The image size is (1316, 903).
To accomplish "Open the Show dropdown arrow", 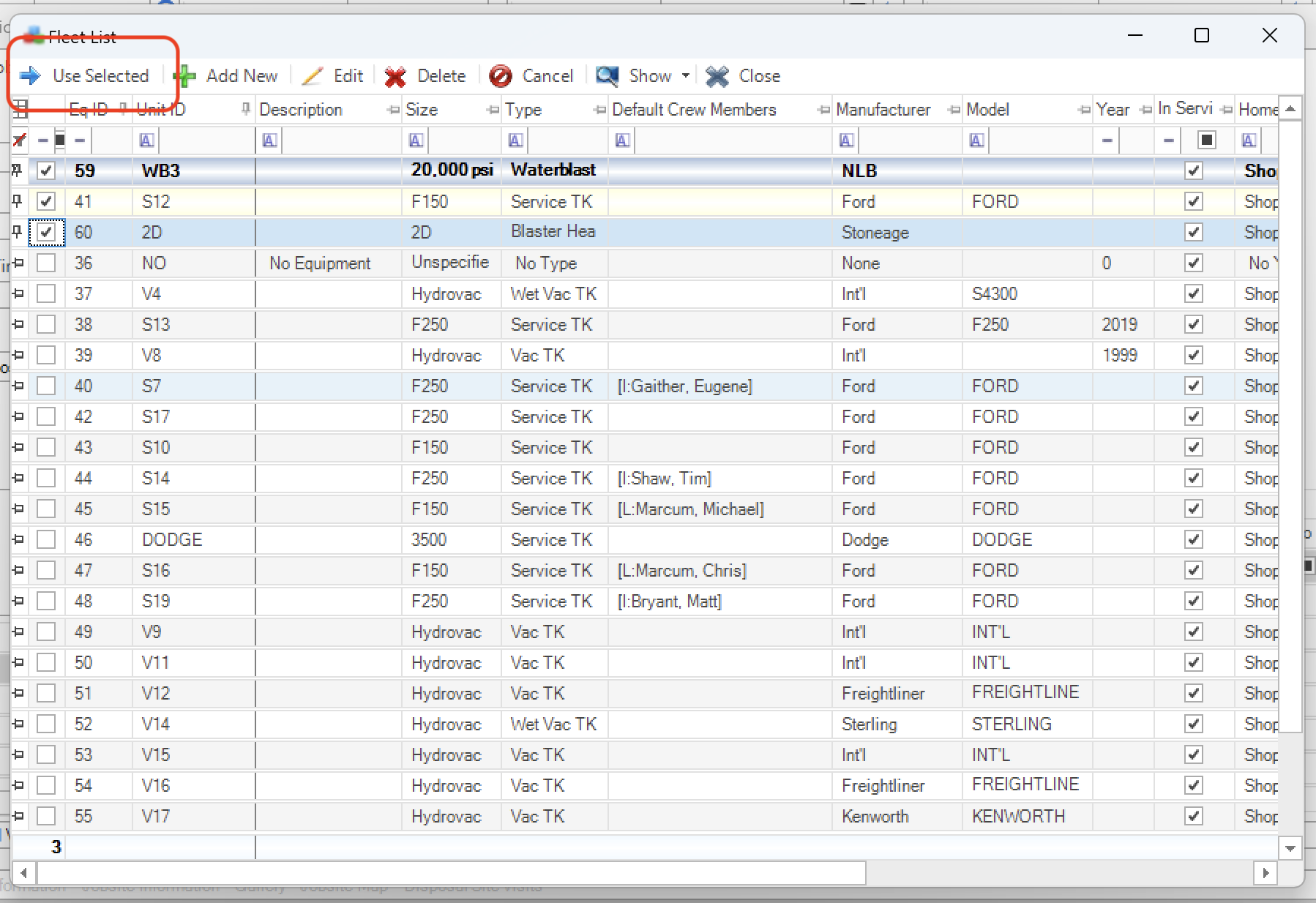I will [686, 75].
